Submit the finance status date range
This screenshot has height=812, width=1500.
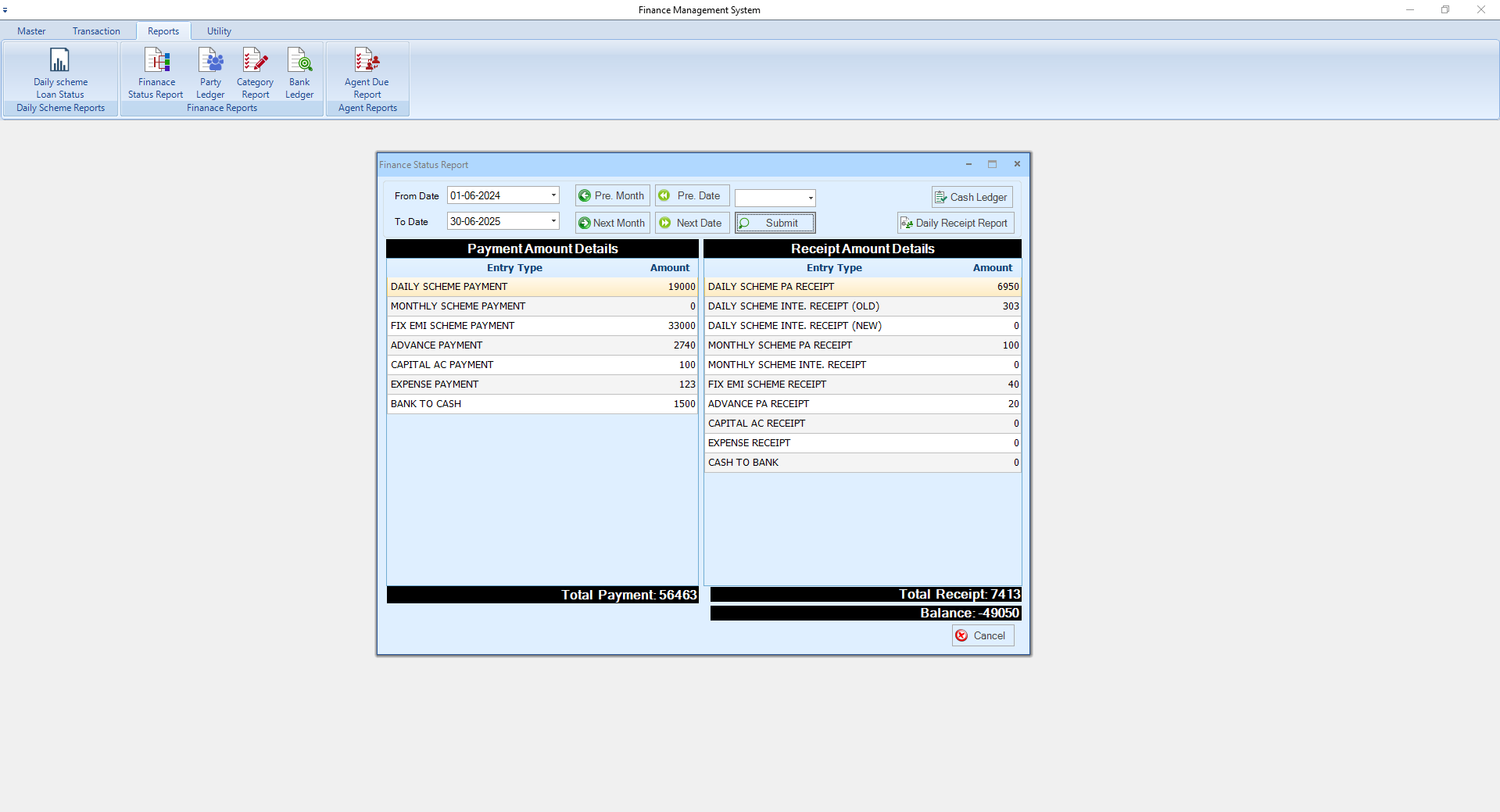(775, 224)
